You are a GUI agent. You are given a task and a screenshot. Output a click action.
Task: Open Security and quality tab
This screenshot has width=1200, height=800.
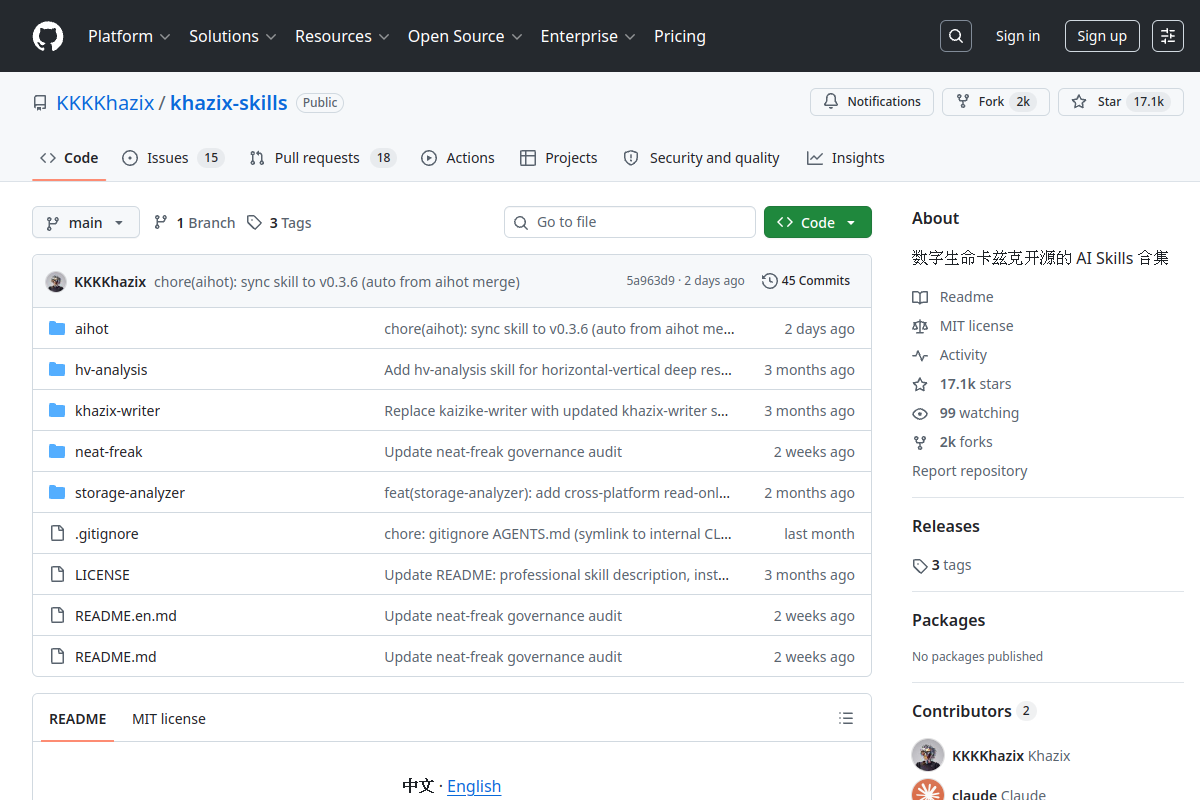[x=701, y=158]
